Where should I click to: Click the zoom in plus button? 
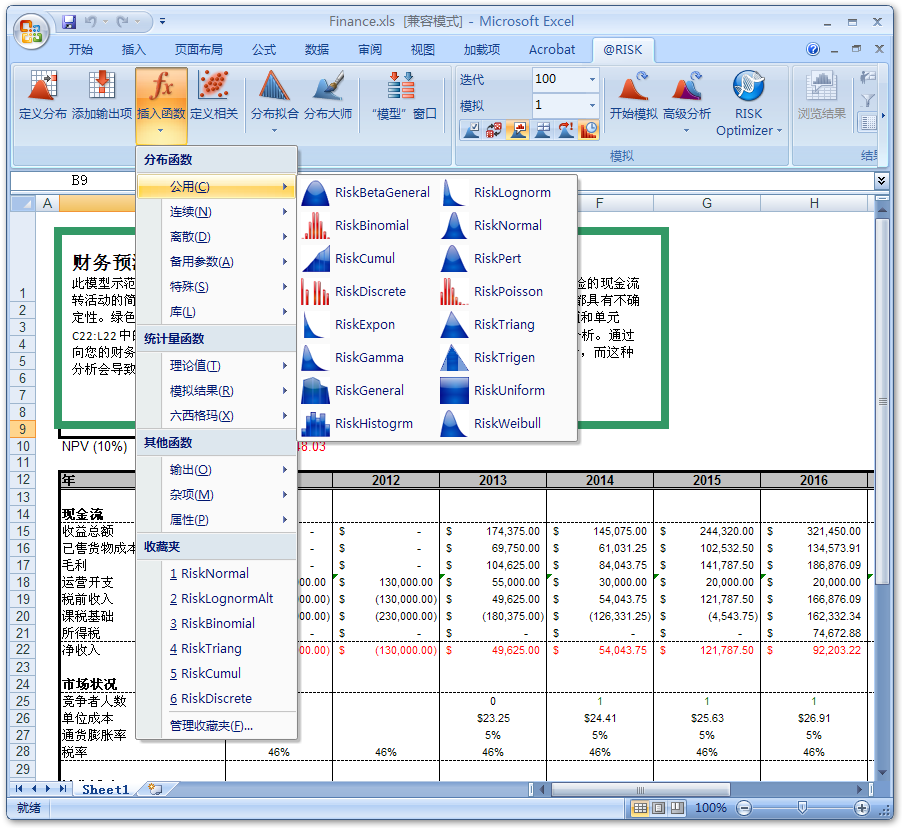coord(862,808)
